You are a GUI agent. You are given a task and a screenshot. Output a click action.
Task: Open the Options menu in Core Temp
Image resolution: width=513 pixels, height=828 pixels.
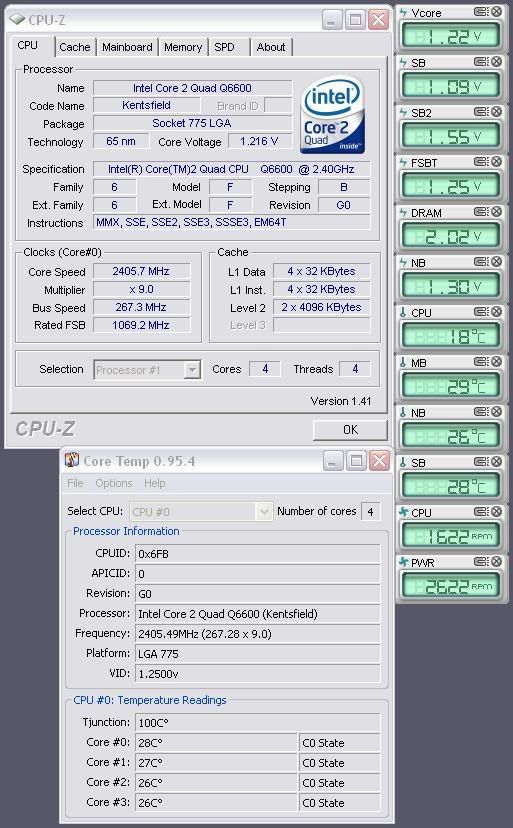(x=114, y=483)
